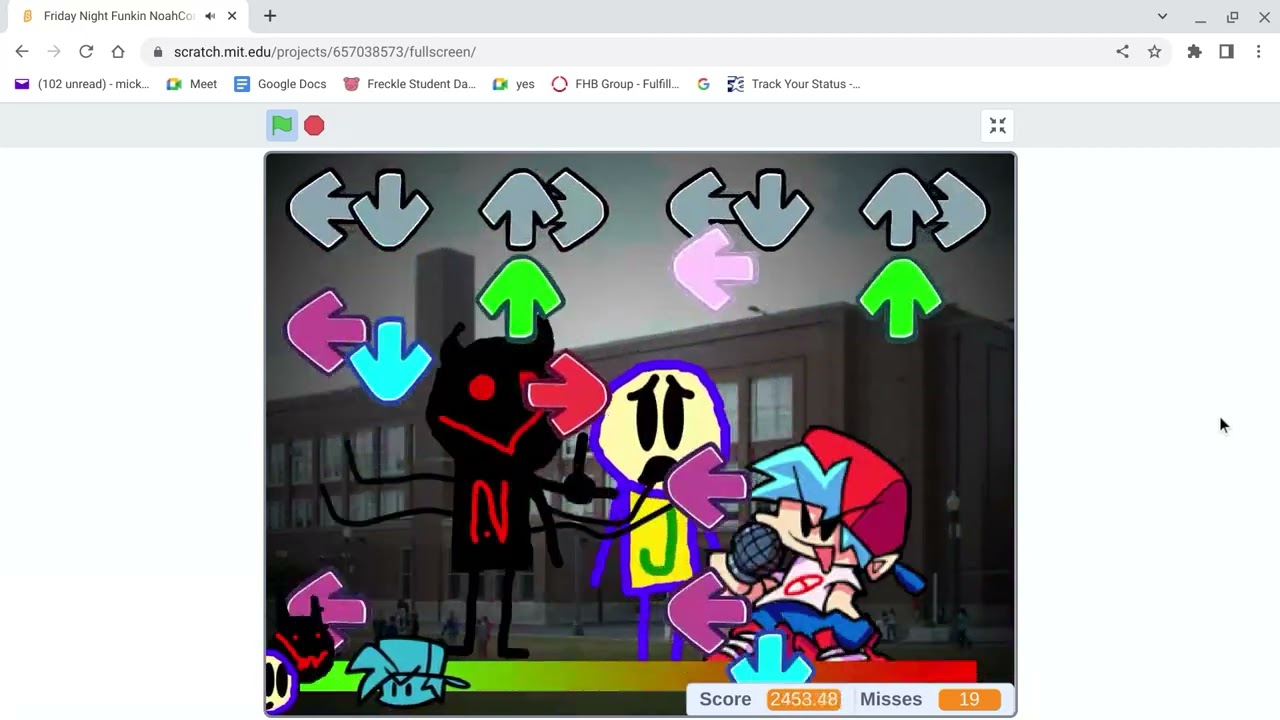The image size is (1280, 720).
Task: Open the browser side panel
Action: (x=1226, y=52)
